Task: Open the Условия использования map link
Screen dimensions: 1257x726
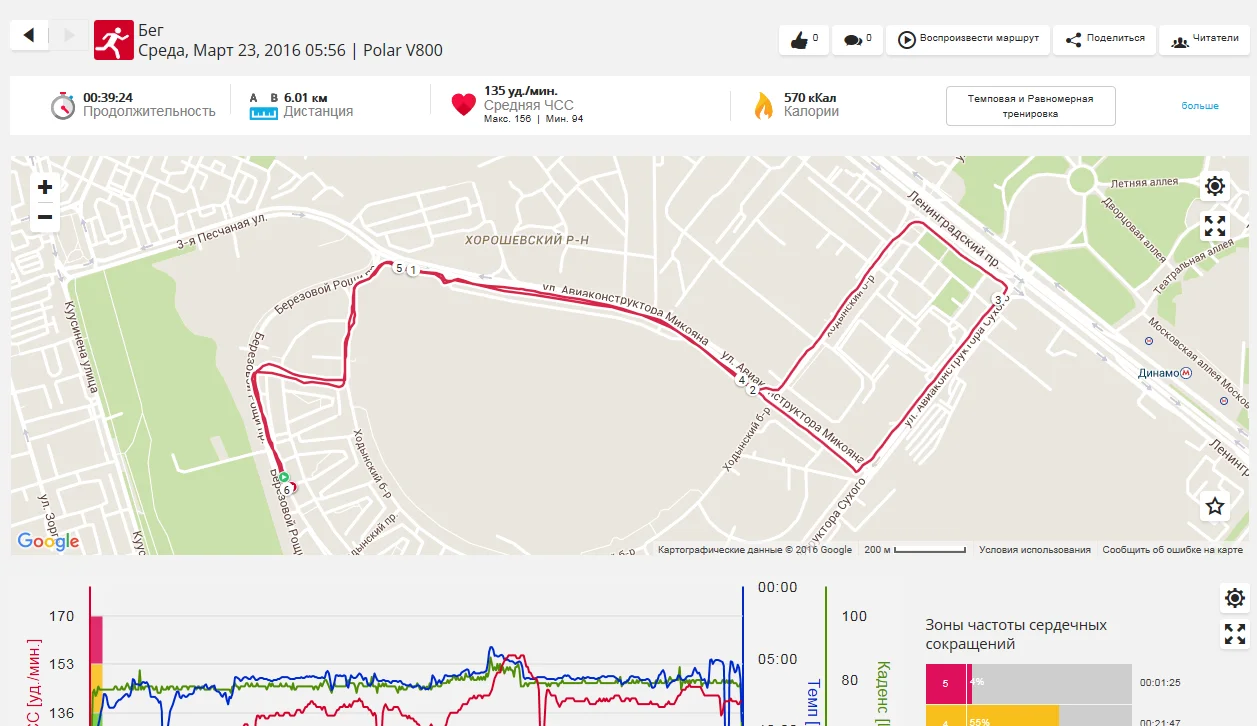Action: [1034, 550]
